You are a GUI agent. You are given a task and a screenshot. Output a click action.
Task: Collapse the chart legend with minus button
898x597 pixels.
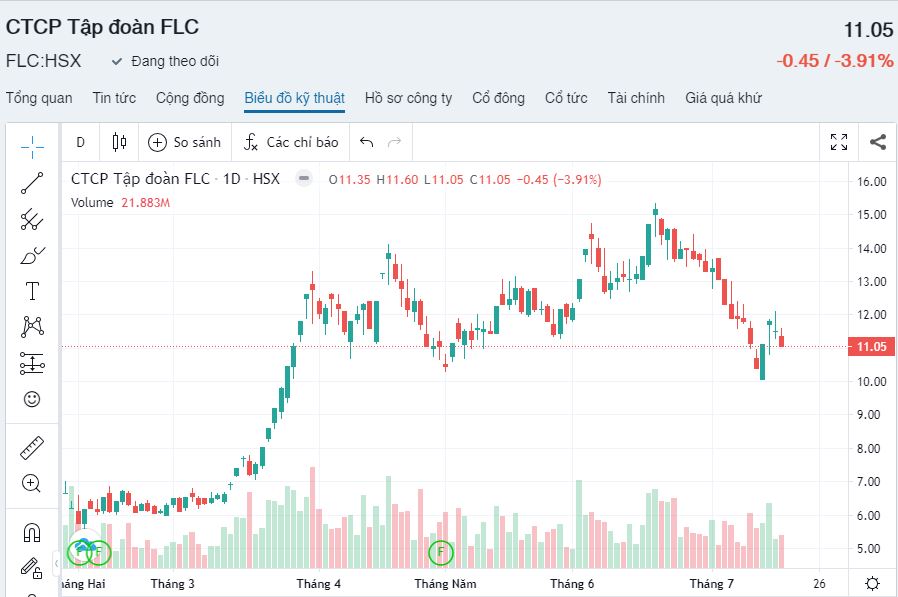[302, 179]
